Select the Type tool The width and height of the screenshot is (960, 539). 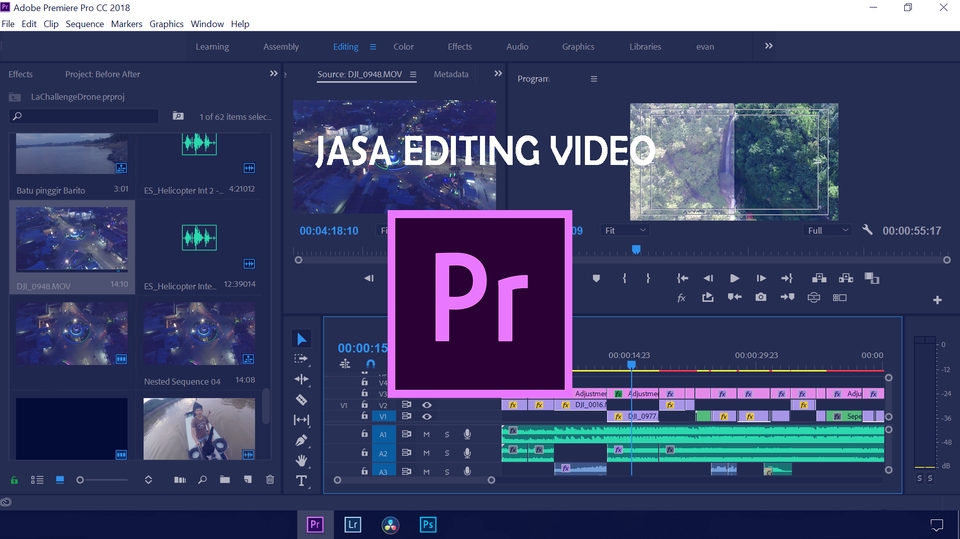tap(301, 481)
